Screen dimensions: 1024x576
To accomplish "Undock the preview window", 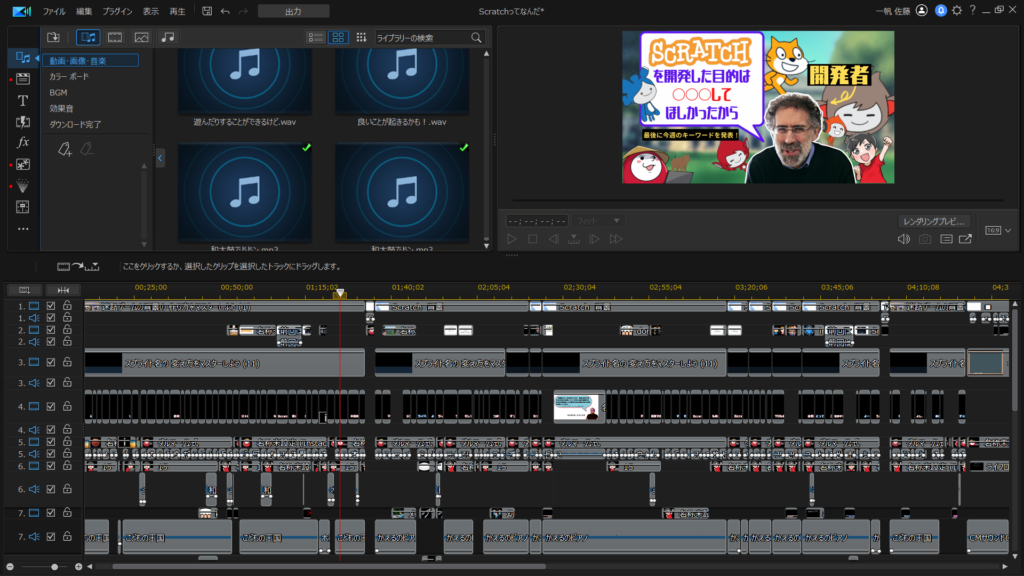I will pyautogui.click(x=965, y=240).
